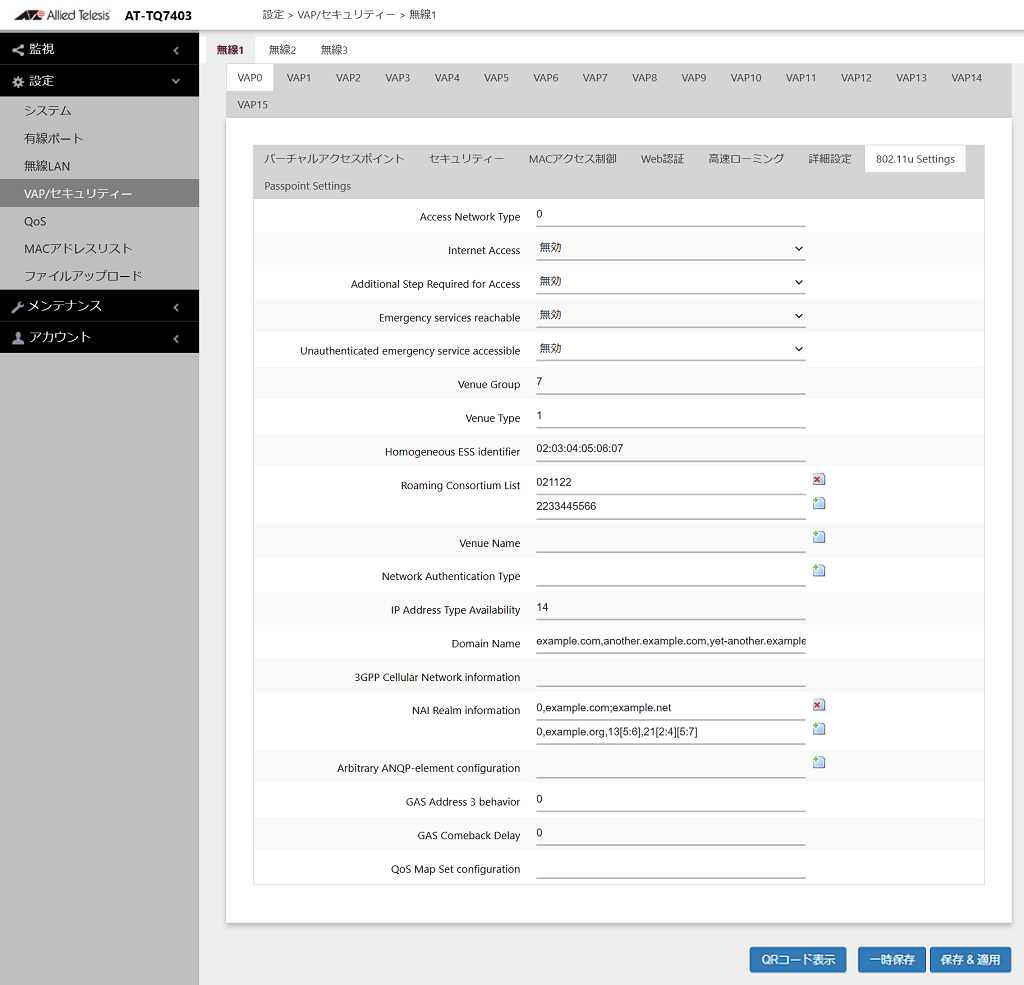Add a Venue Name entry

pyautogui.click(x=818, y=537)
